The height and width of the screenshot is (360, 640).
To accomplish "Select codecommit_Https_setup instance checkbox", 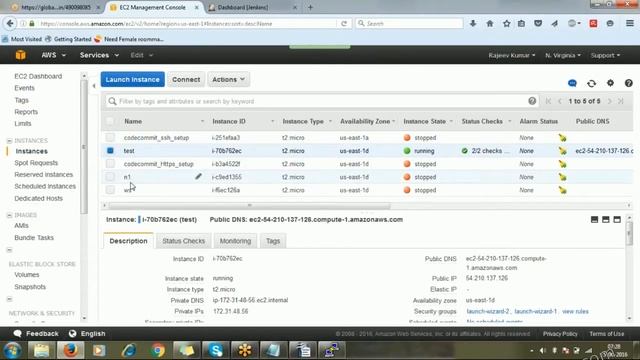I will click(110, 164).
